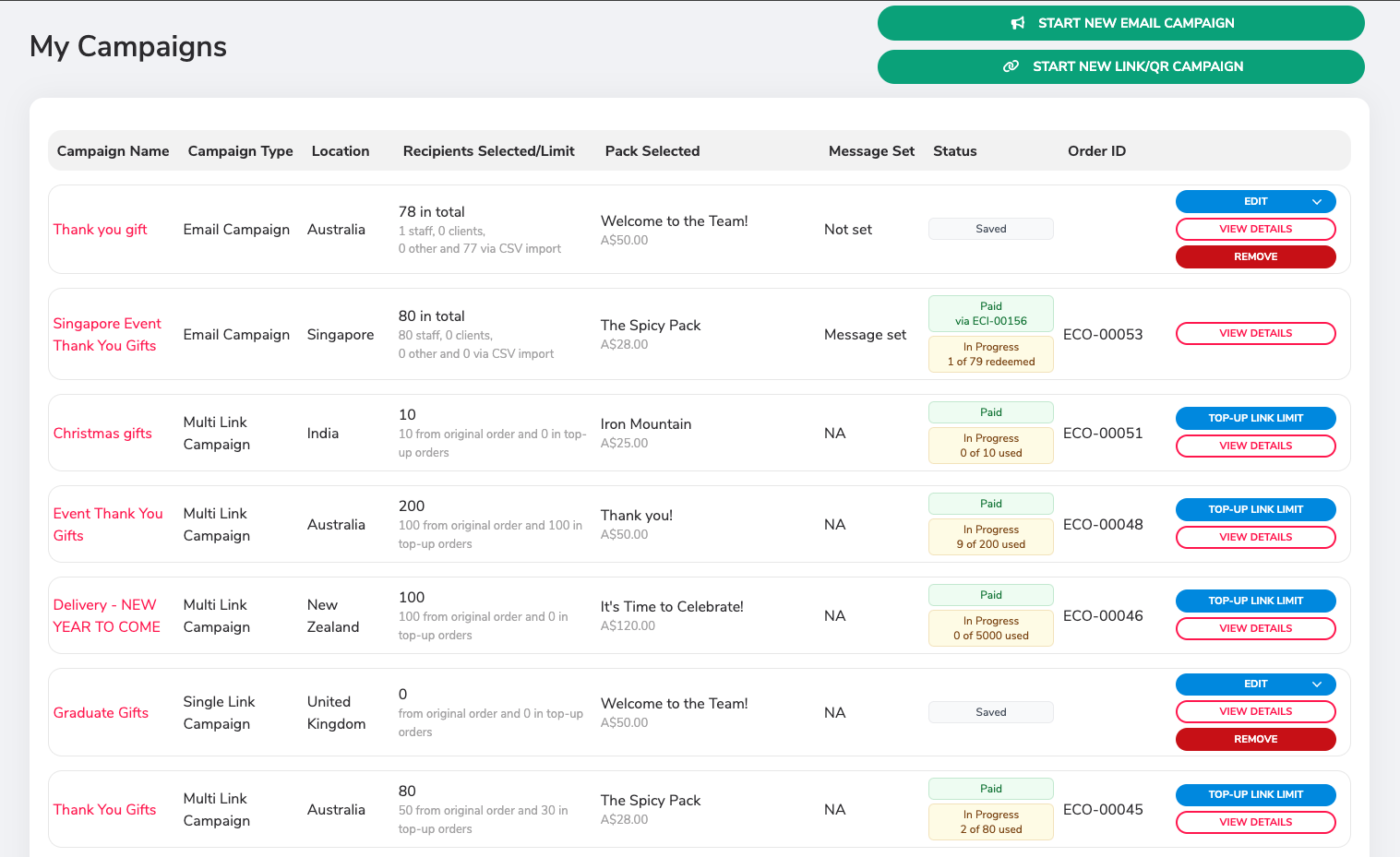Viewport: 1400px width, 857px height.
Task: Click the Status column header
Action: pyautogui.click(x=954, y=151)
